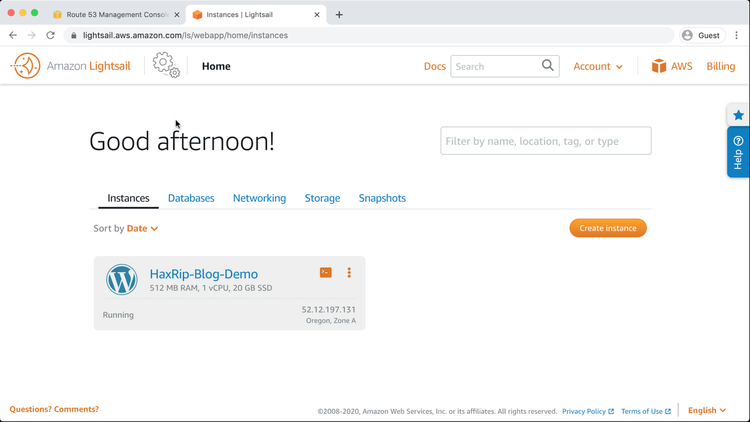The height and width of the screenshot is (422, 750).
Task: Click the instance filter input field
Action: tap(546, 141)
